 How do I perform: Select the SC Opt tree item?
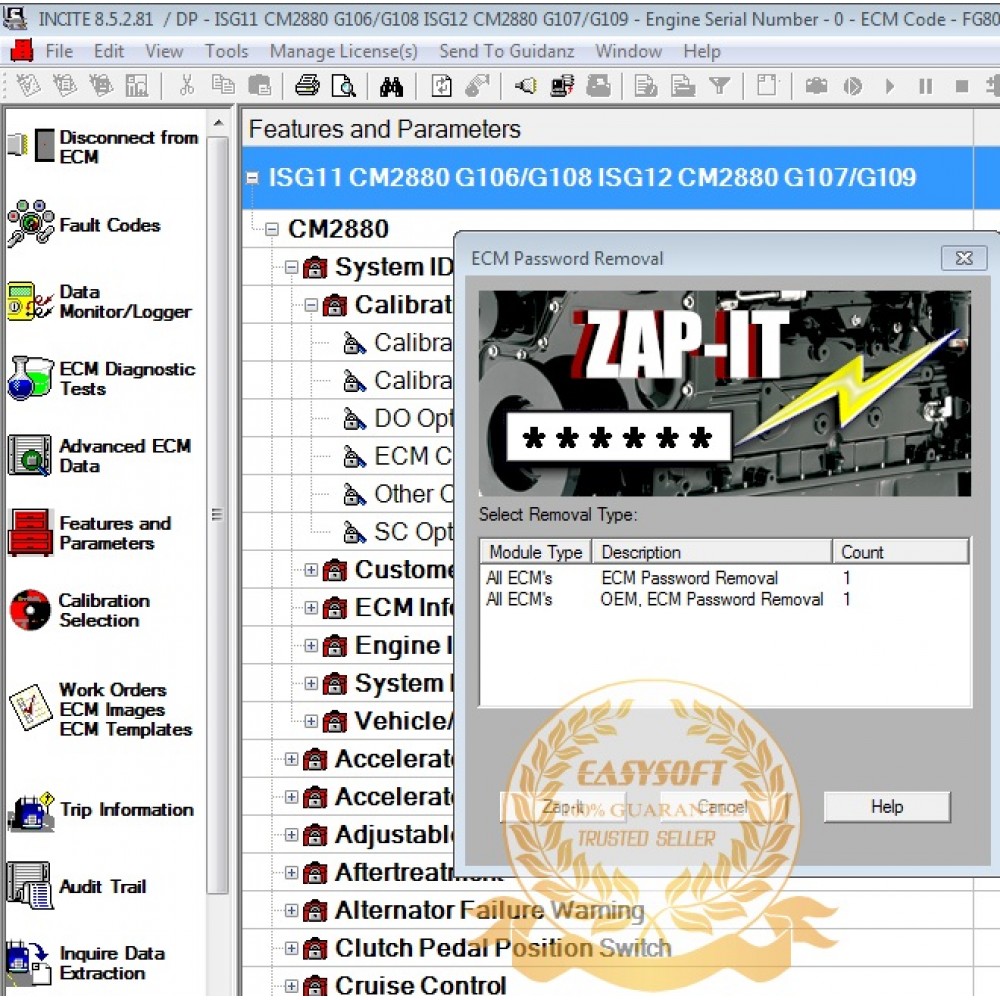click(x=413, y=532)
